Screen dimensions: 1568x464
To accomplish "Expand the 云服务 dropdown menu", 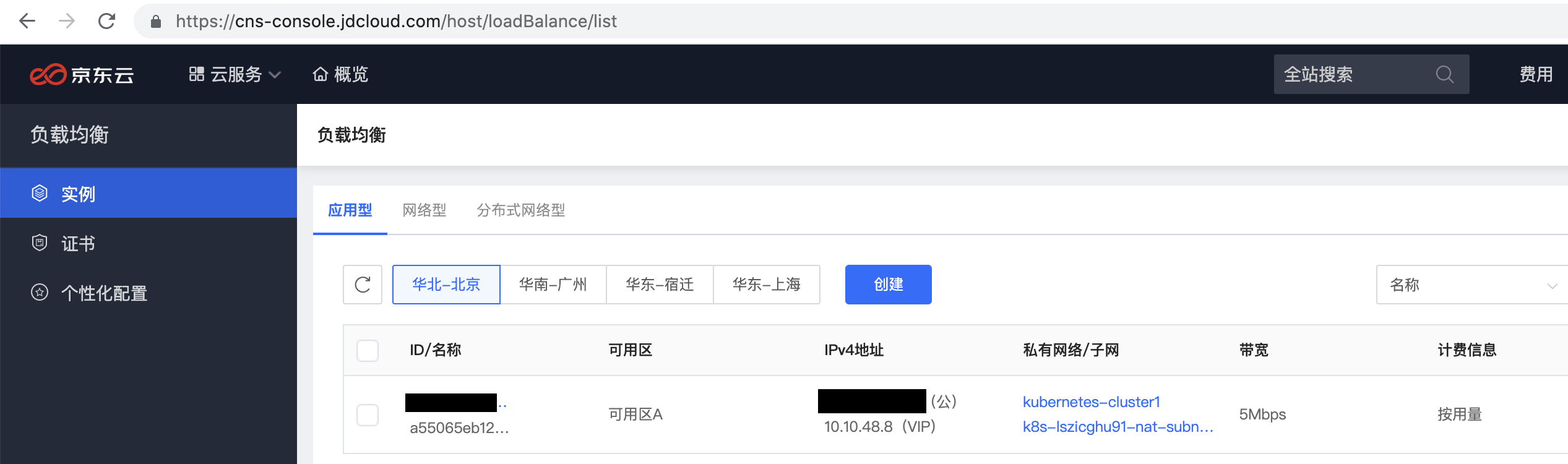I will pyautogui.click(x=235, y=74).
